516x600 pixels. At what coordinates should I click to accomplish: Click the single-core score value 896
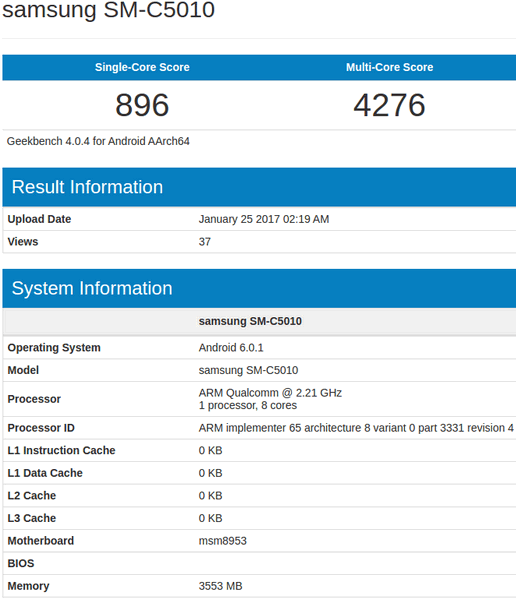(x=142, y=105)
